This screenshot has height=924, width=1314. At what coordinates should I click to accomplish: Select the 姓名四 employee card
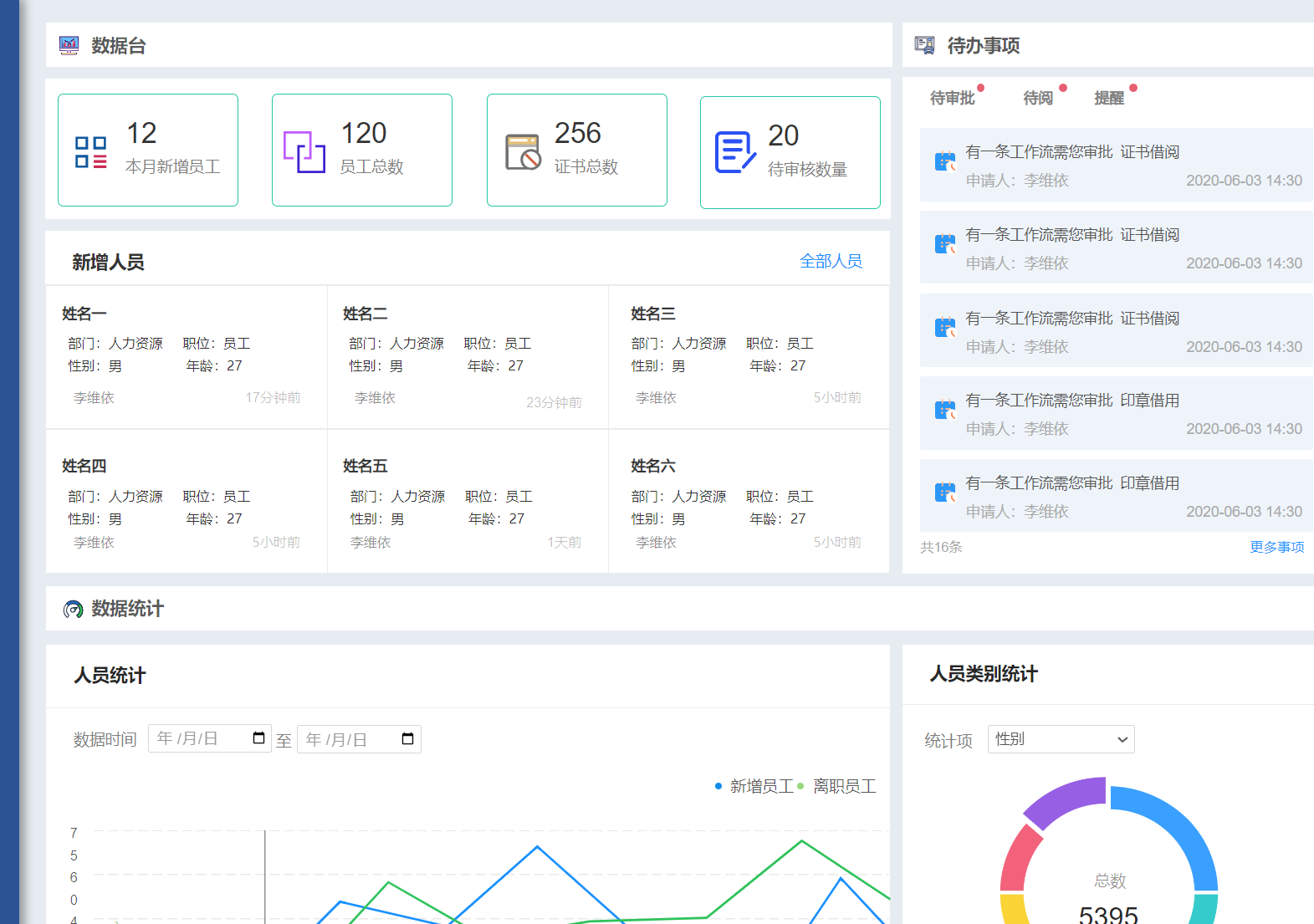pos(187,502)
